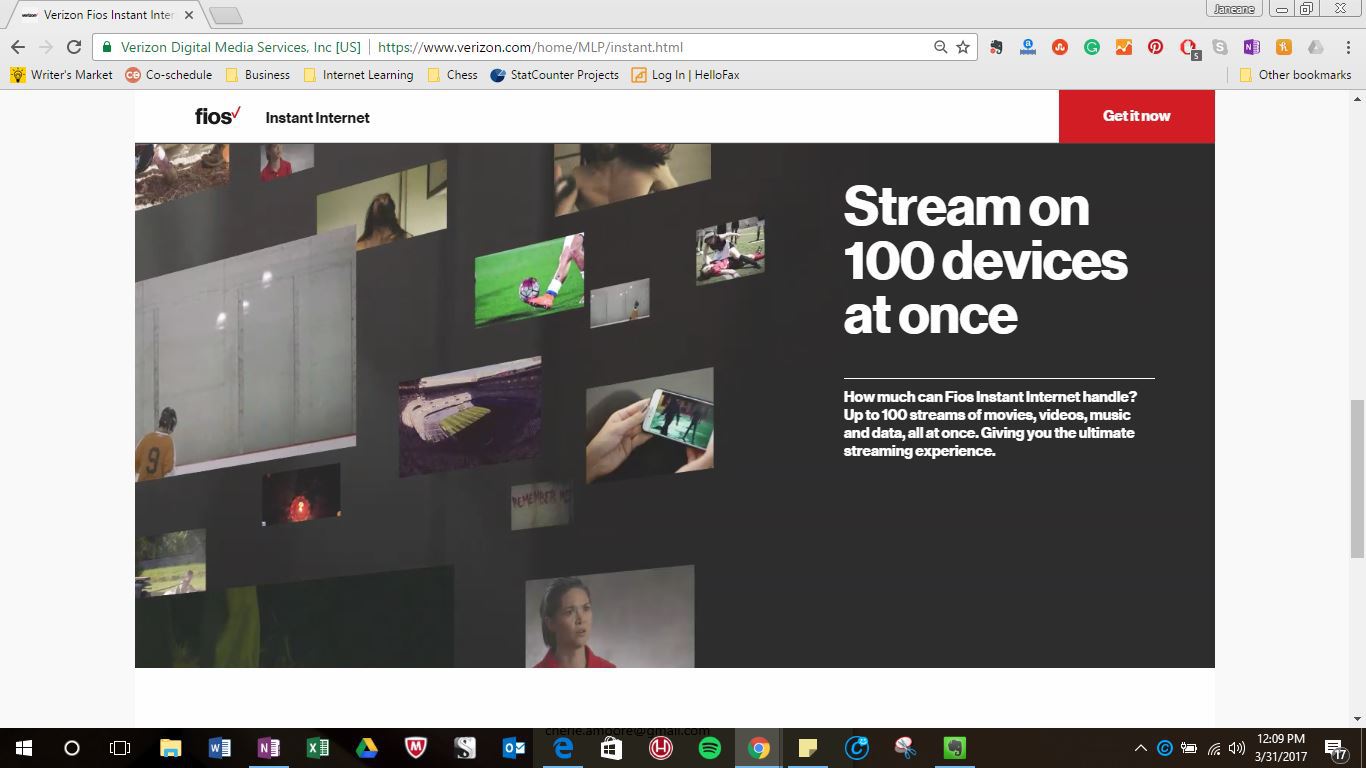Expand the Other bookmarks folder
The height and width of the screenshot is (768, 1366).
pyautogui.click(x=1295, y=74)
